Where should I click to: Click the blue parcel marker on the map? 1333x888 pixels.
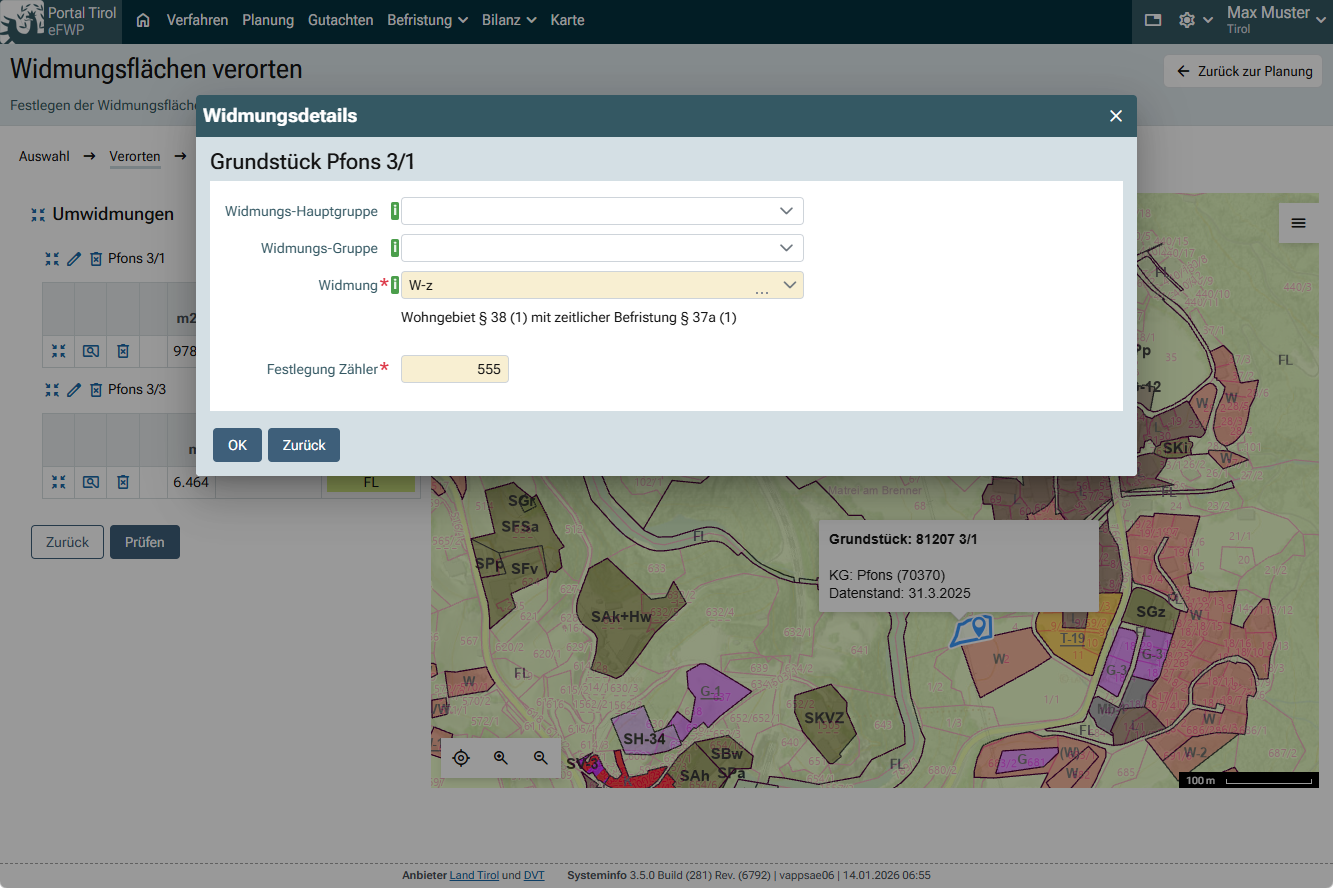980,627
